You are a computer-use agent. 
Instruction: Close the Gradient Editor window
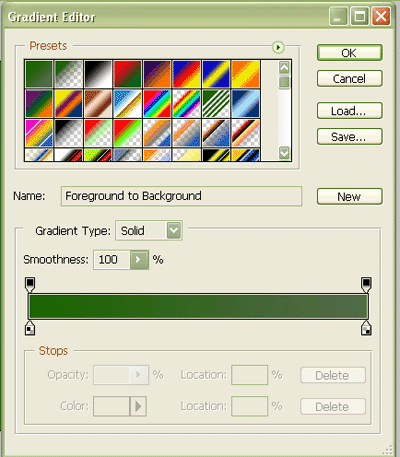381,16
